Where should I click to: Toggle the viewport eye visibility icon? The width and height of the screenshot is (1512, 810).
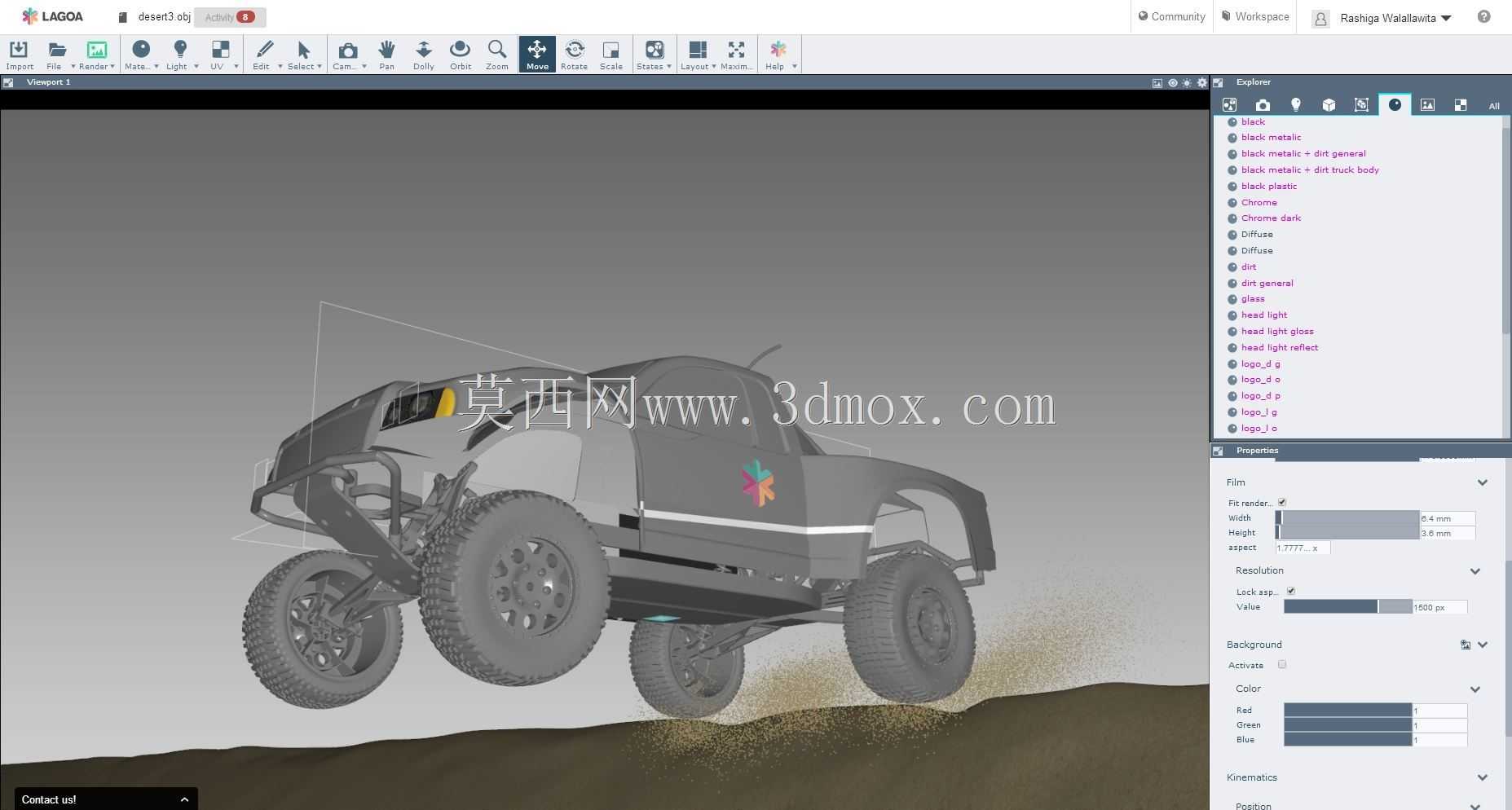point(1172,83)
